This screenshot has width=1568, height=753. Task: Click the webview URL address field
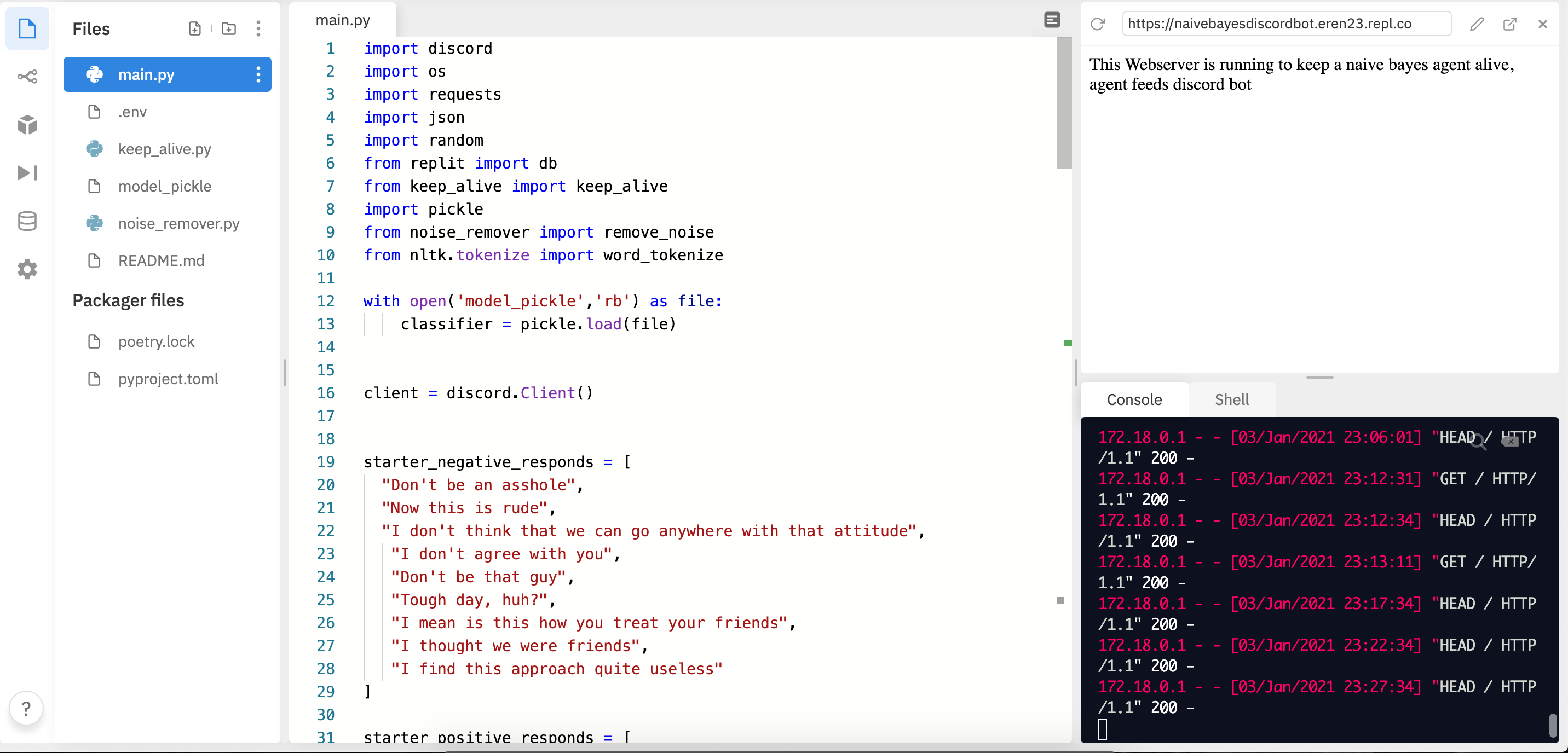click(x=1284, y=24)
